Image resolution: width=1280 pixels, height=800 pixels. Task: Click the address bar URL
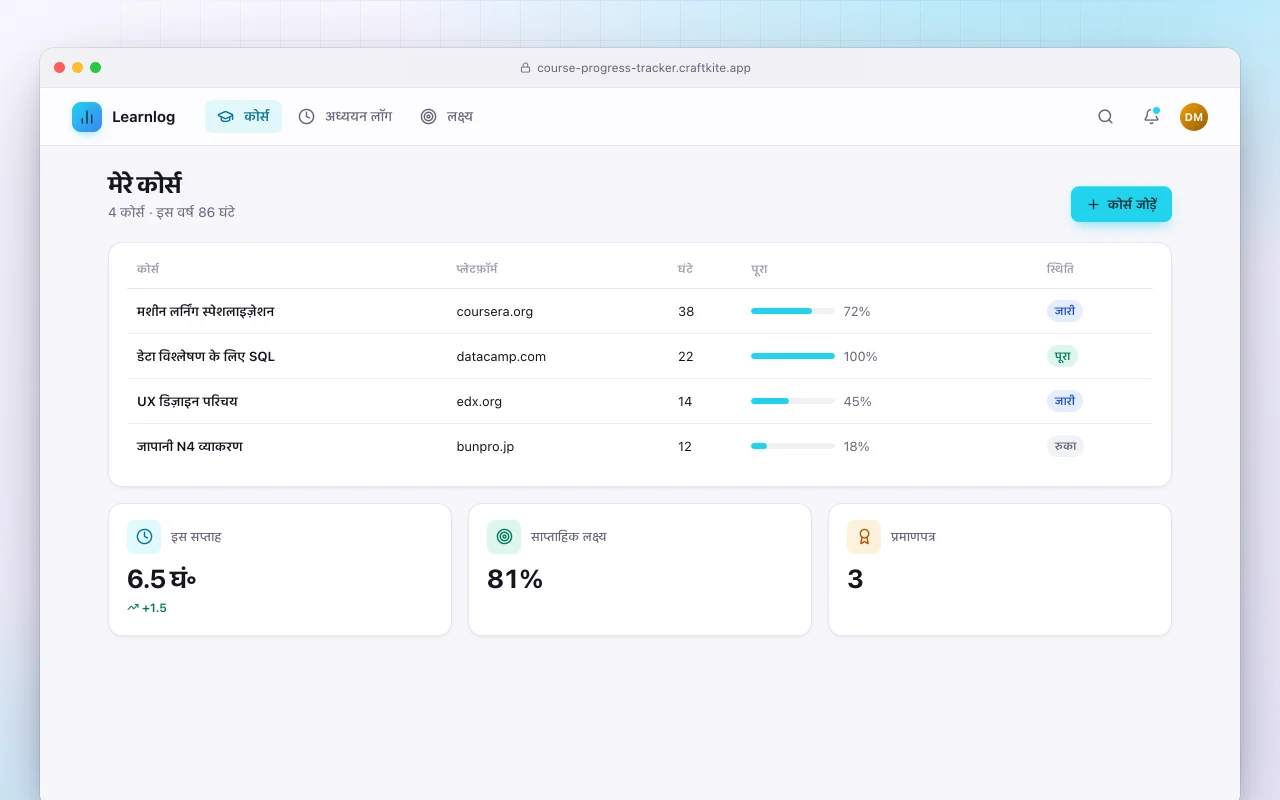pos(644,68)
